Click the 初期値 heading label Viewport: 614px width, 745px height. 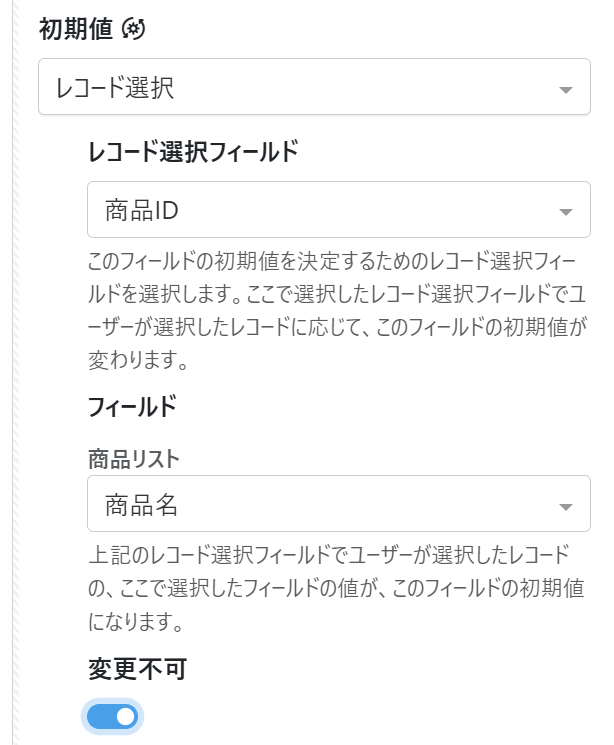[x=76, y=30]
